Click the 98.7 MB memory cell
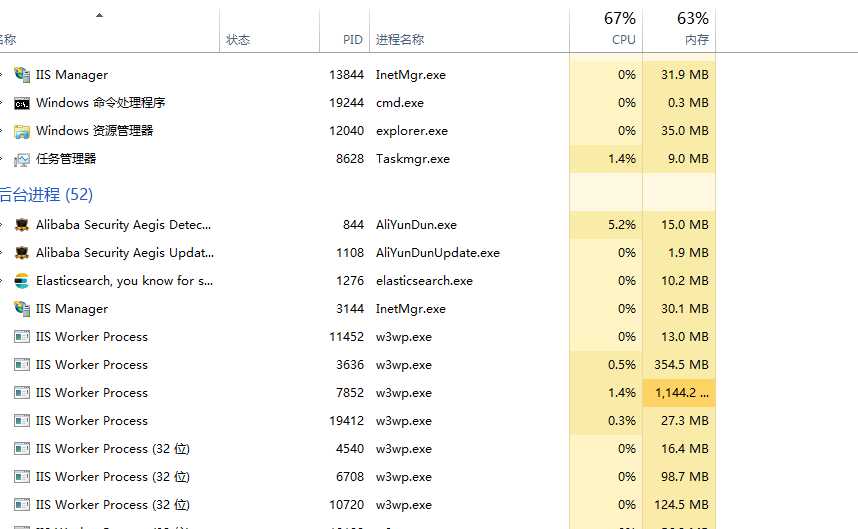The image size is (858, 529). [x=685, y=477]
